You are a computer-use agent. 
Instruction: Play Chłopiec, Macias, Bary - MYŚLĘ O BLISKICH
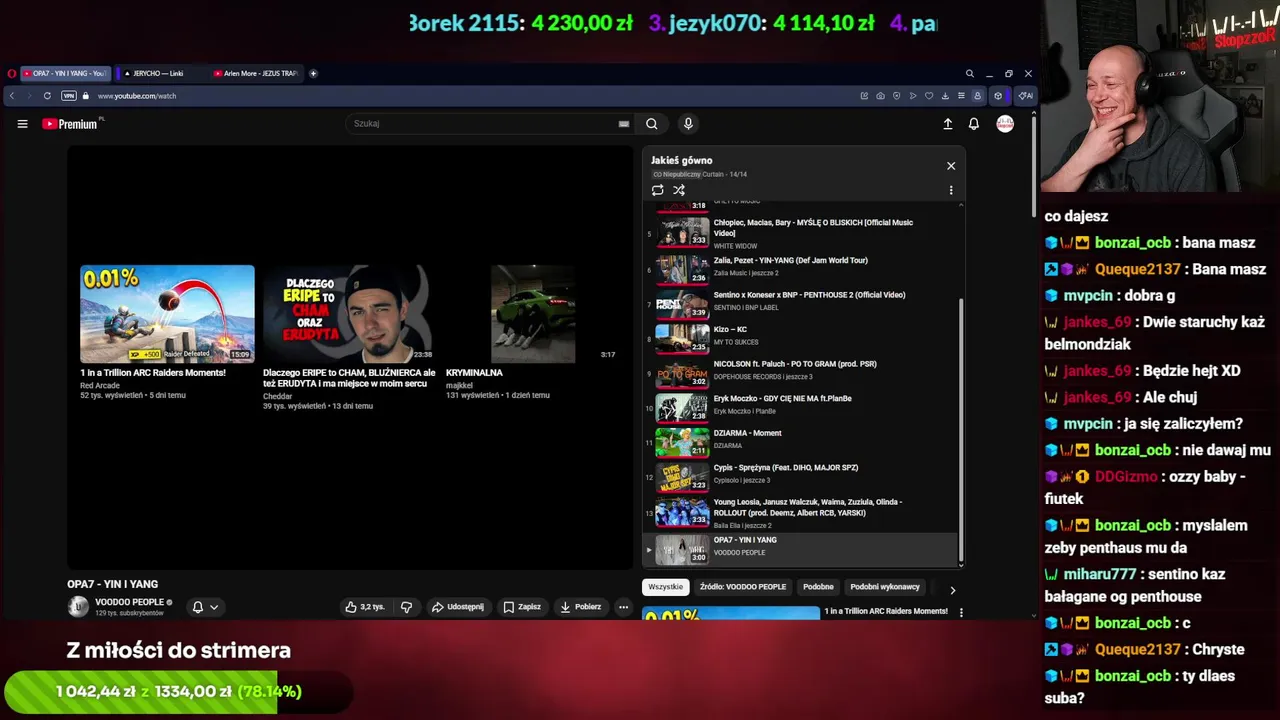800,233
